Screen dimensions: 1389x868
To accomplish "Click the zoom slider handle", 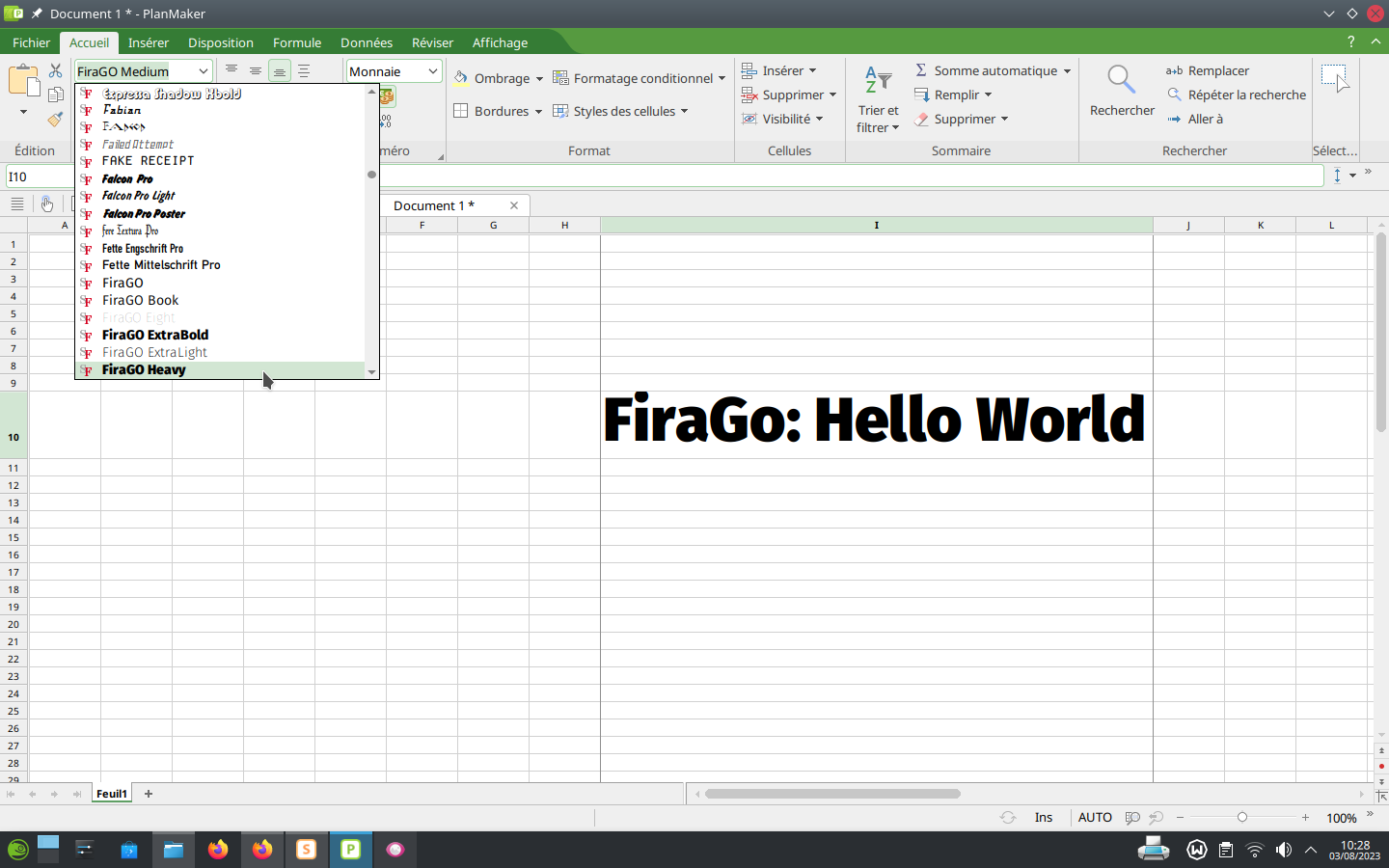I will pos(1242,817).
